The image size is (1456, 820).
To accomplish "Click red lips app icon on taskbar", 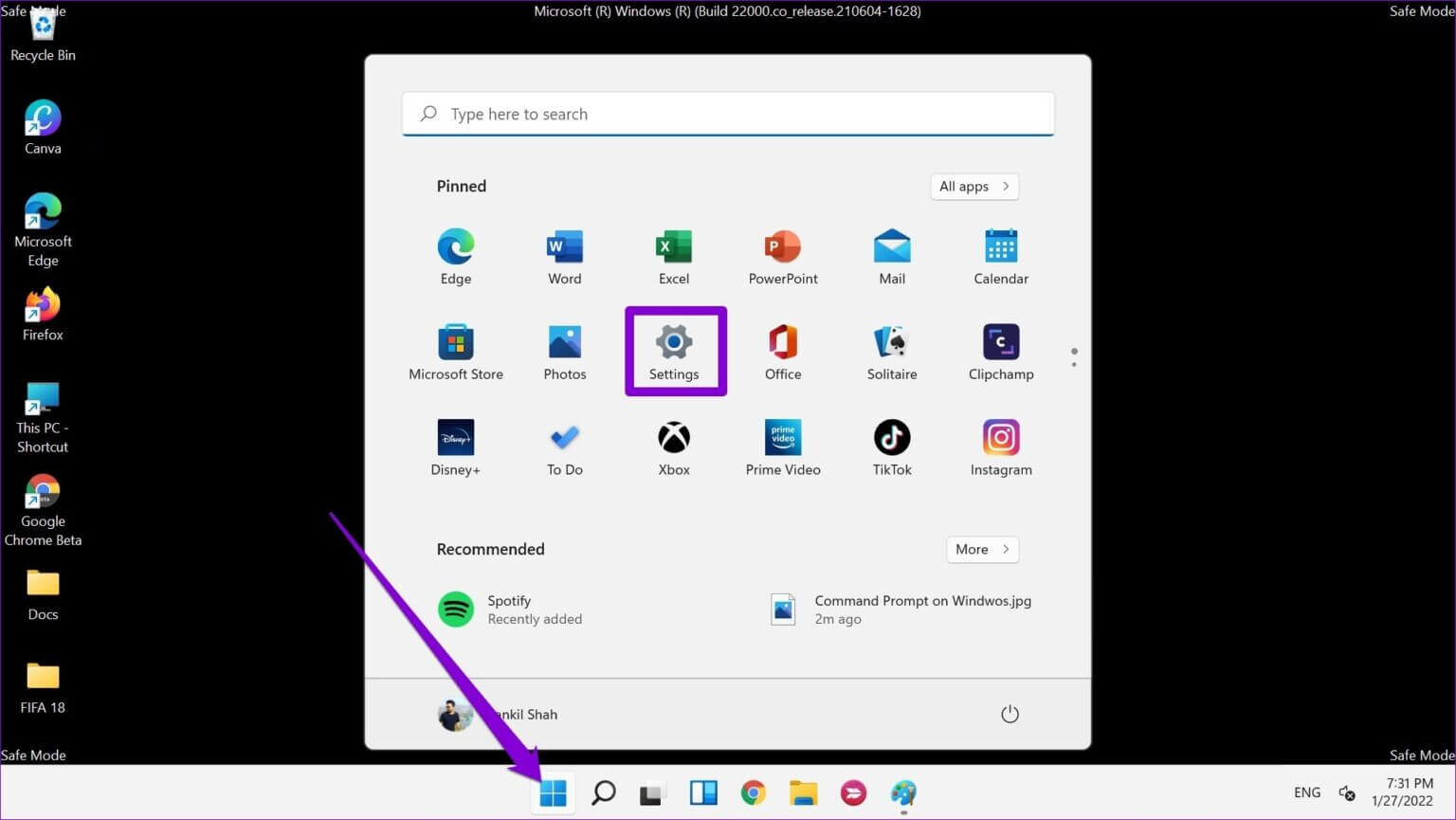I will tap(853, 793).
